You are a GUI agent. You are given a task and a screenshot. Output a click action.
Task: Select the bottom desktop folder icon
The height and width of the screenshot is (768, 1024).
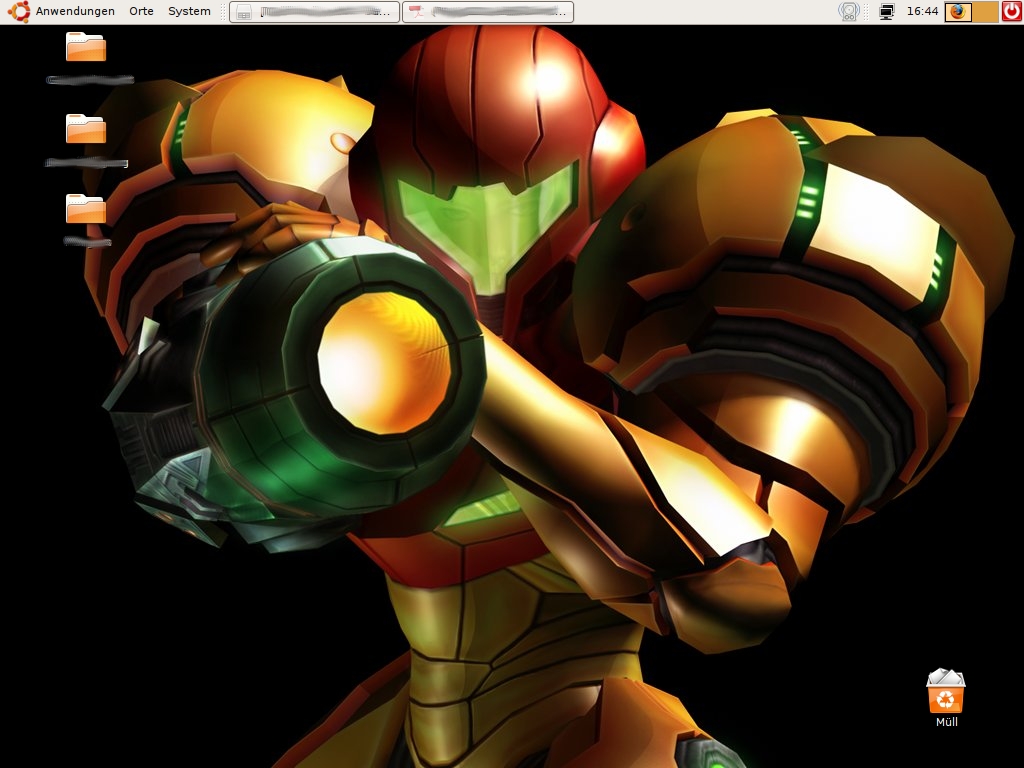[x=86, y=208]
